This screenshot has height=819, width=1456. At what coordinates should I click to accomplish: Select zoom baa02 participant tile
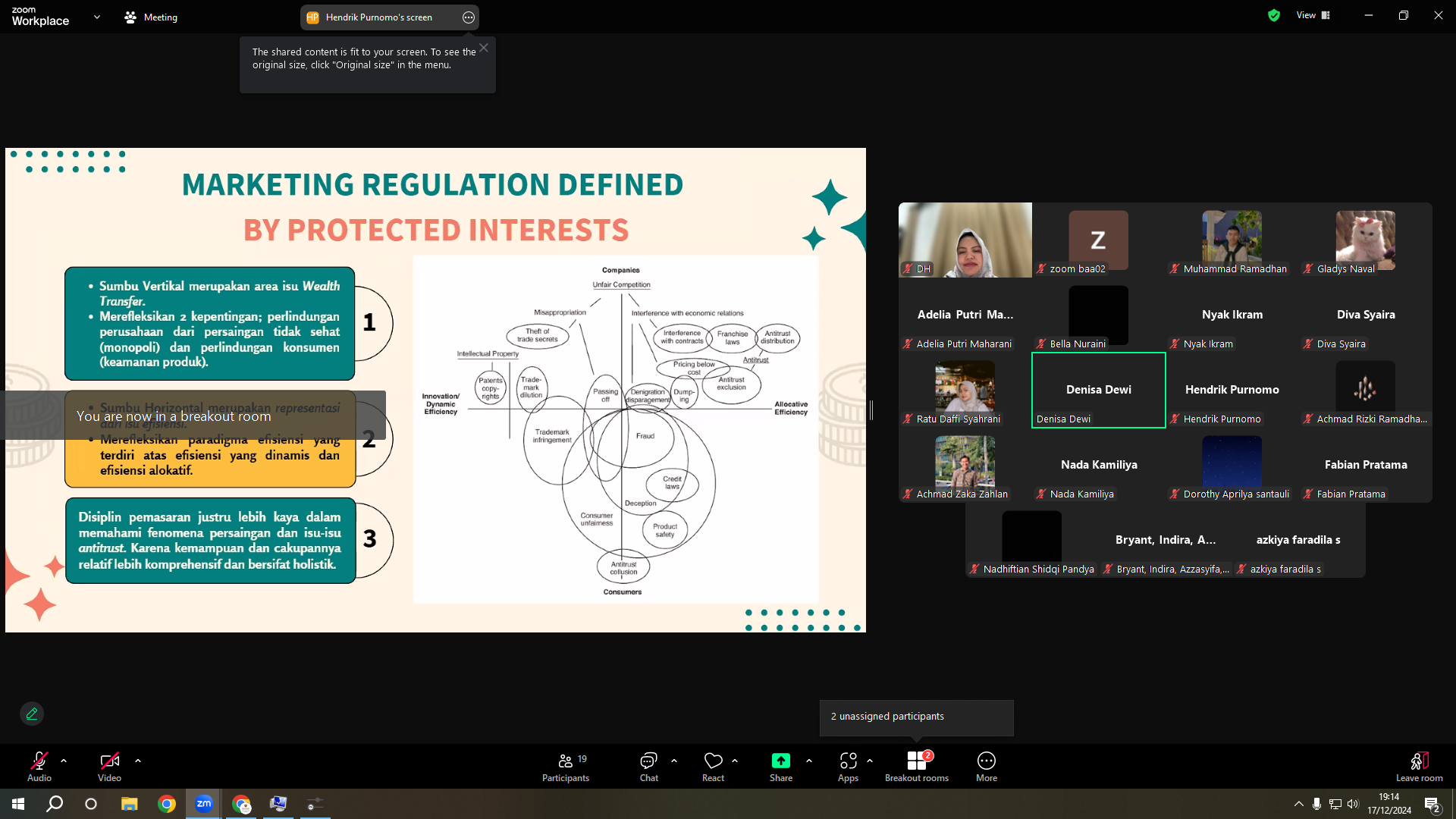pos(1099,240)
